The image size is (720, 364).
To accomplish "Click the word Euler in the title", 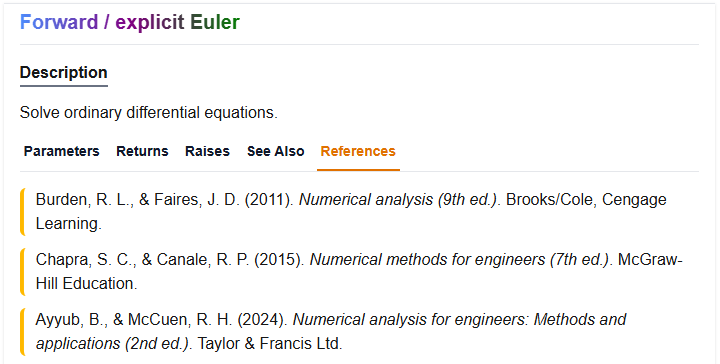I will tap(215, 22).
